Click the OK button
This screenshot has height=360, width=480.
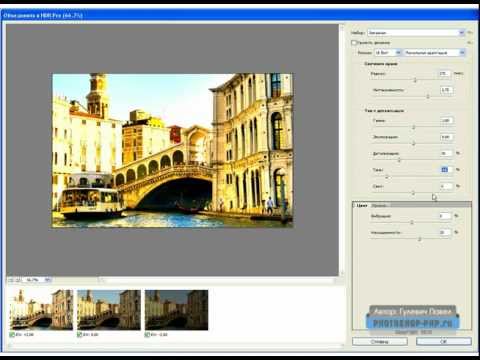(x=444, y=342)
